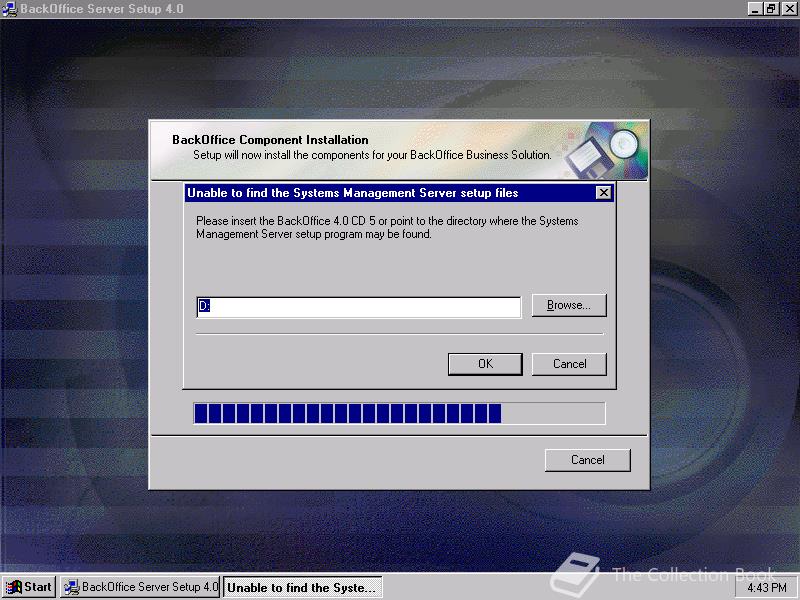Click the Setup will now install components text
The height and width of the screenshot is (600, 800).
pos(372,155)
